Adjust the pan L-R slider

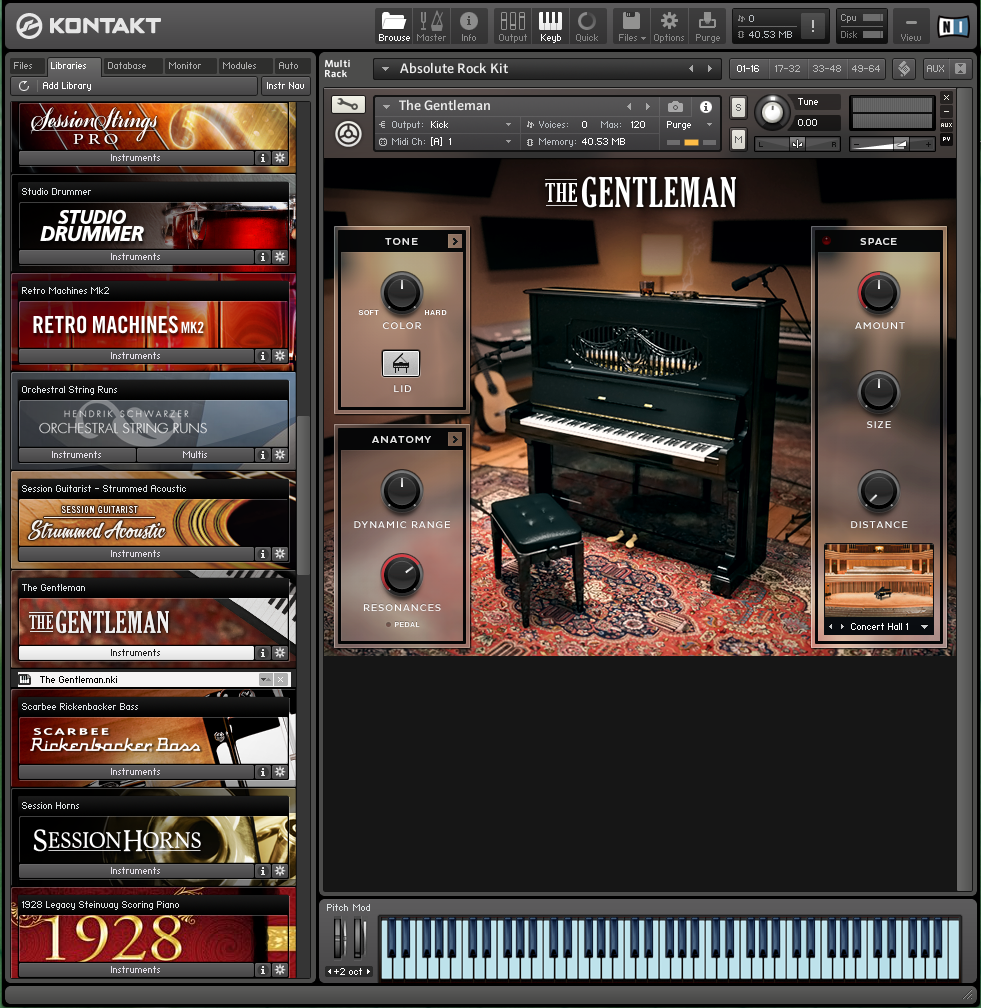click(x=797, y=145)
